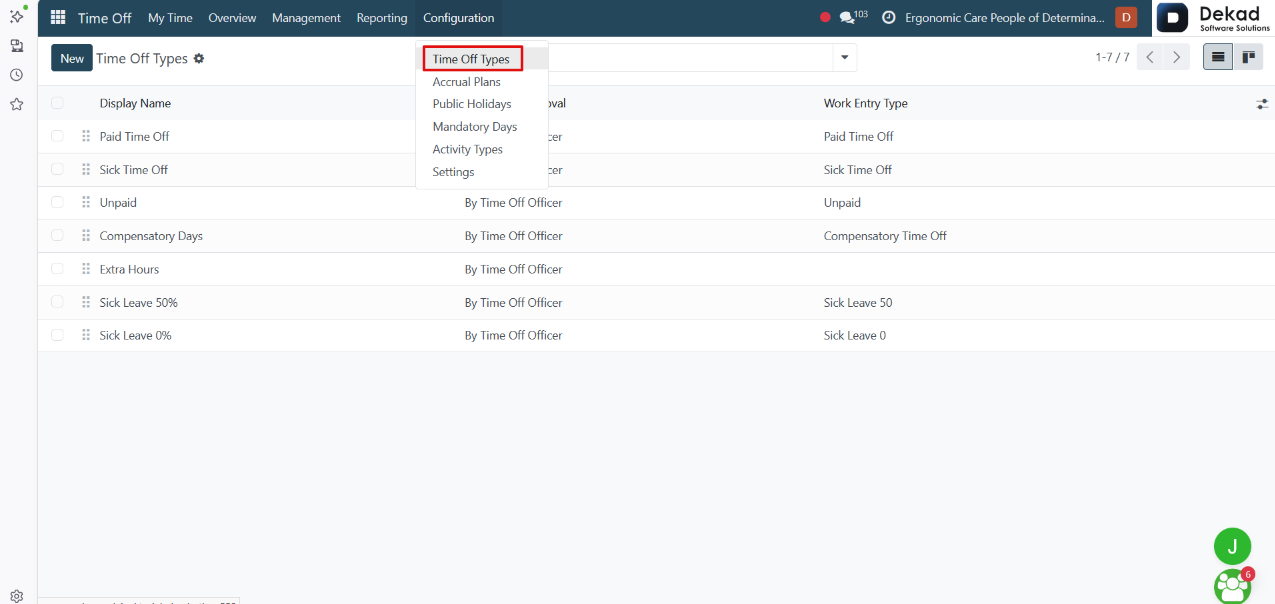Tick the Extra Hours row checkbox
Viewport: 1275px width, 604px height.
click(57, 269)
